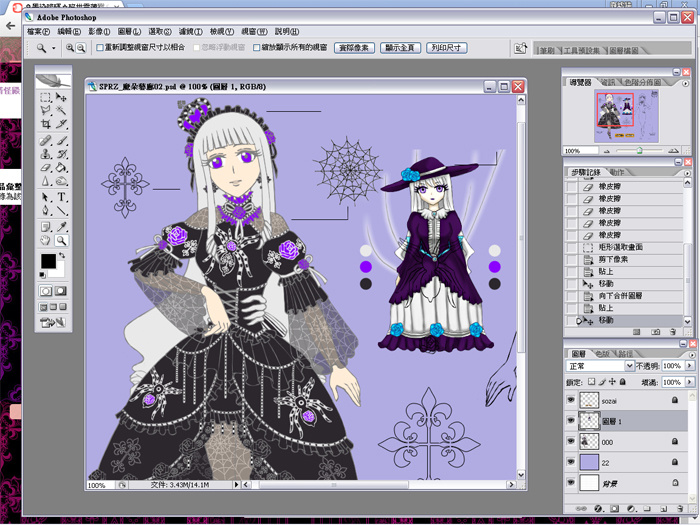700x525 pixels.
Task: Open the history panel flyout menu
Action: click(687, 173)
